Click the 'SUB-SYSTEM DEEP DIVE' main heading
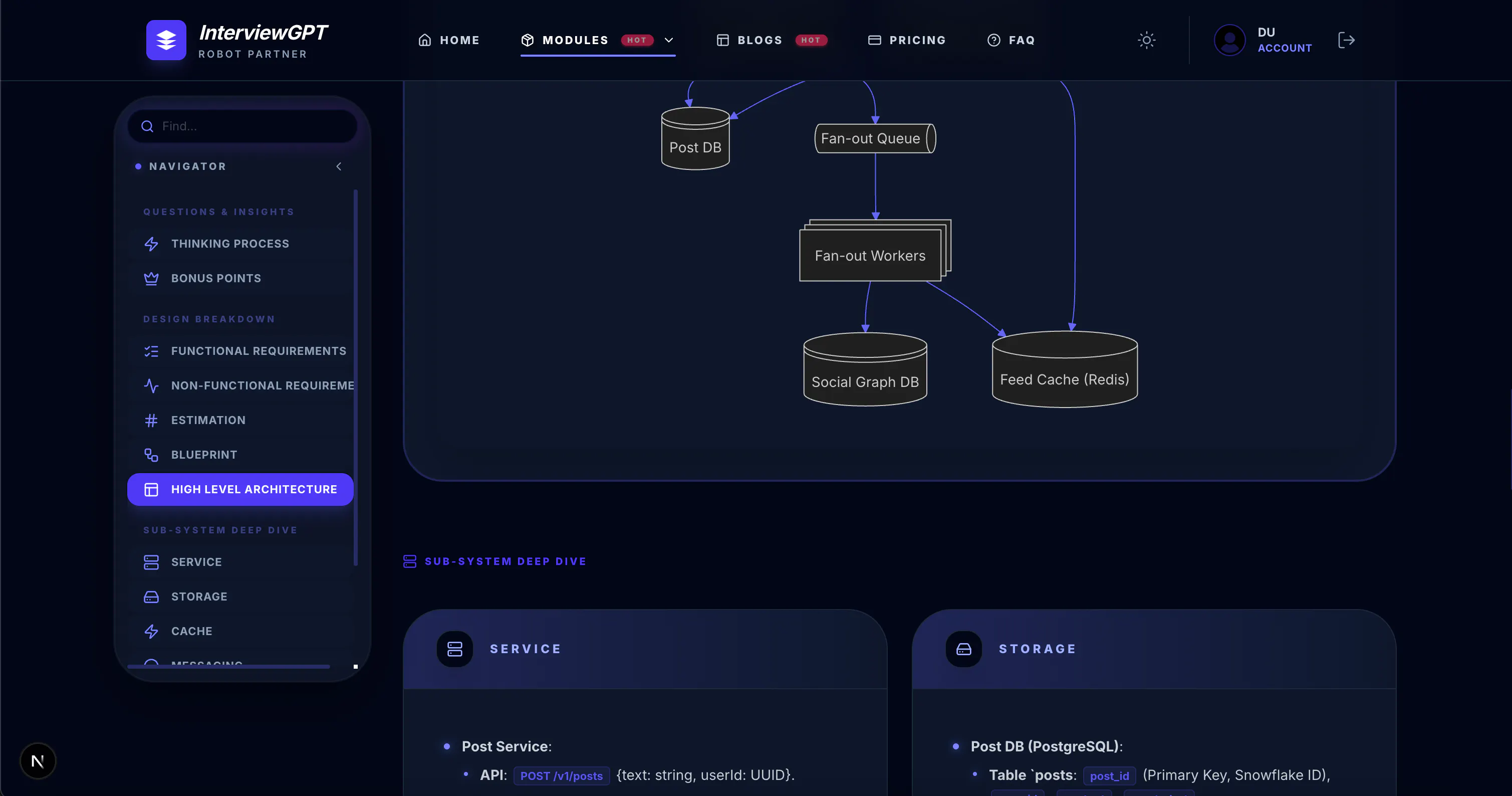Viewport: 1512px width, 796px height. point(506,561)
